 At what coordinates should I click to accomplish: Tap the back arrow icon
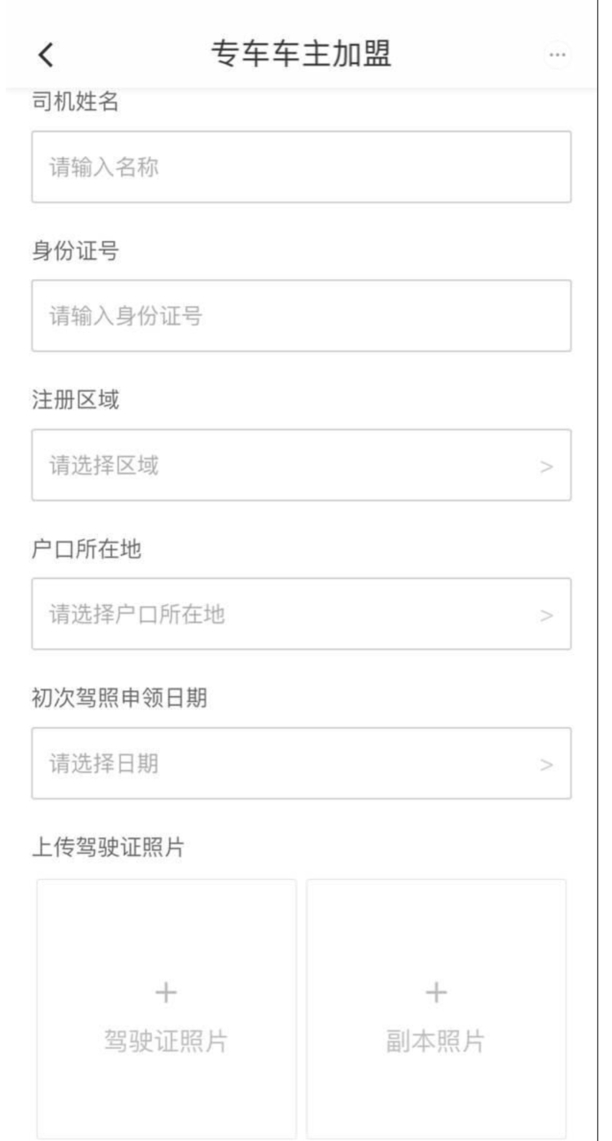tap(46, 55)
